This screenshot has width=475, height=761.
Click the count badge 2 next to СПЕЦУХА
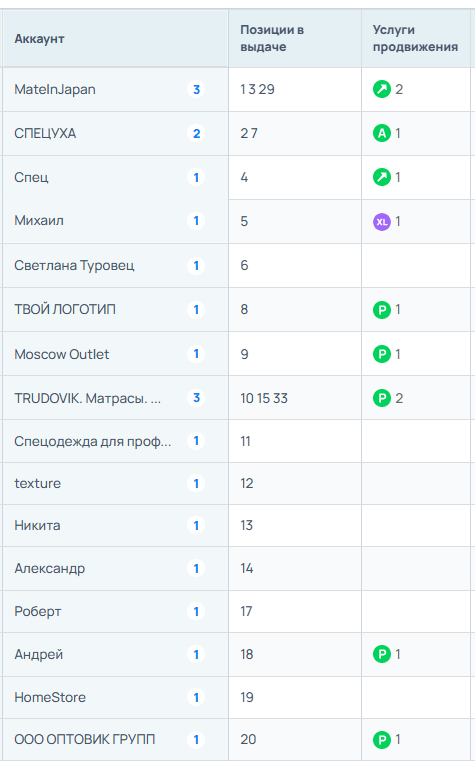pyautogui.click(x=196, y=133)
